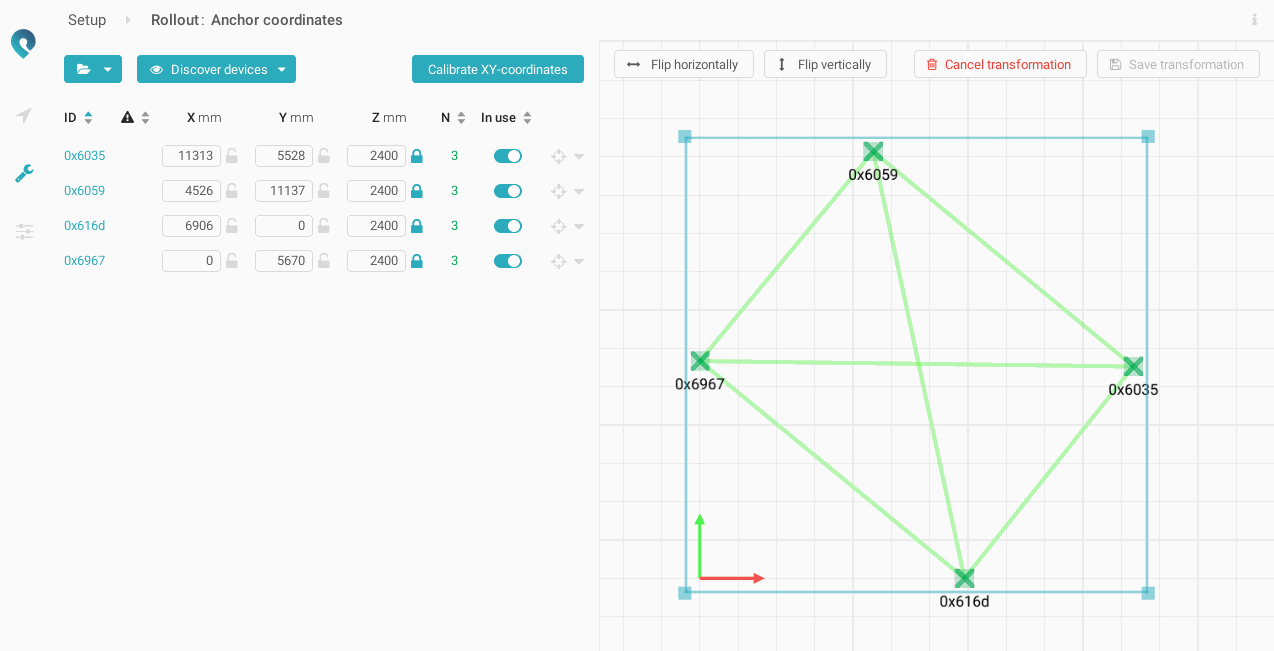Expand the Discover devices dropdown arrow

click(282, 69)
